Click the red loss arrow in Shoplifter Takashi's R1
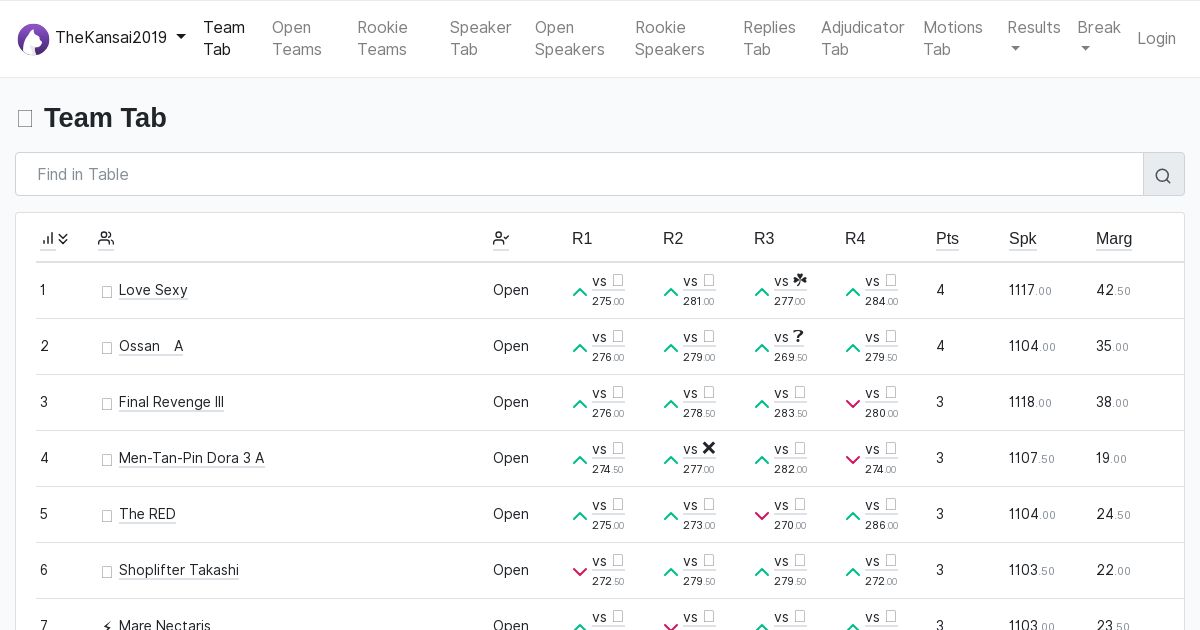1200x630 pixels. (580, 572)
